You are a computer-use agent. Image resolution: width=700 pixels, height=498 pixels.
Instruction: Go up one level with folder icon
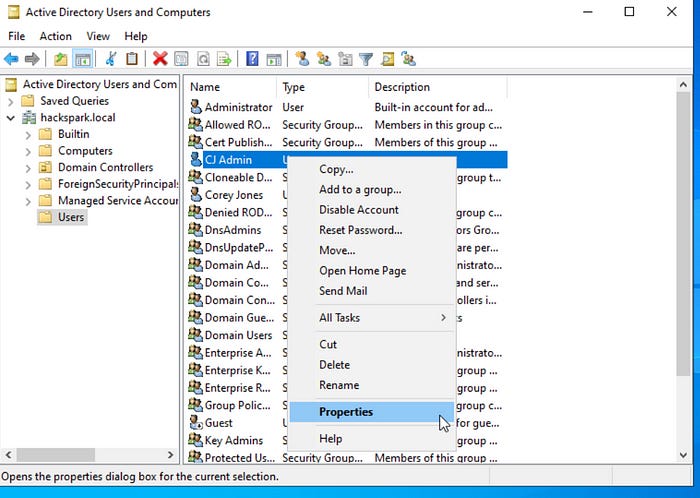60,59
